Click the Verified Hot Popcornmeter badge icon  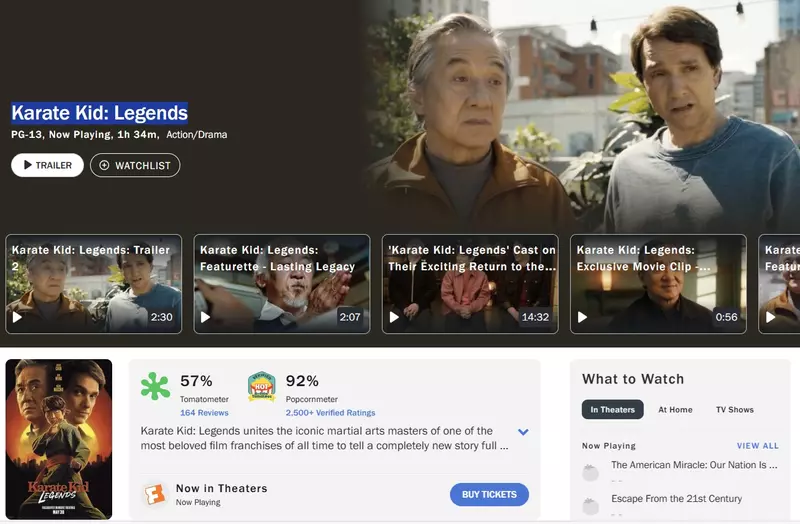point(262,386)
